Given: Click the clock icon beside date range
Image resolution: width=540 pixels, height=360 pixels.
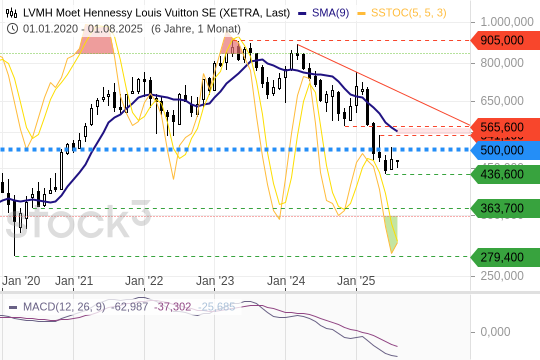Looking at the screenshot, I should point(12,29).
